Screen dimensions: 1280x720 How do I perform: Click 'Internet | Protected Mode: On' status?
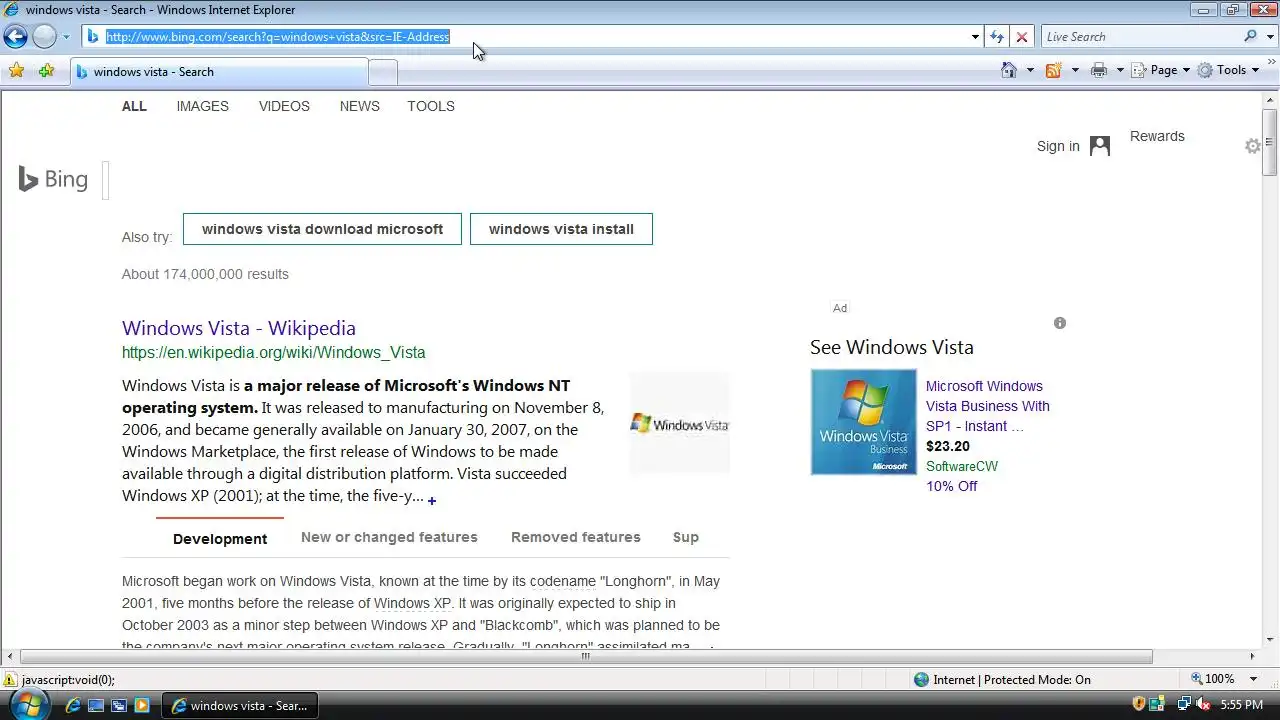1002,680
